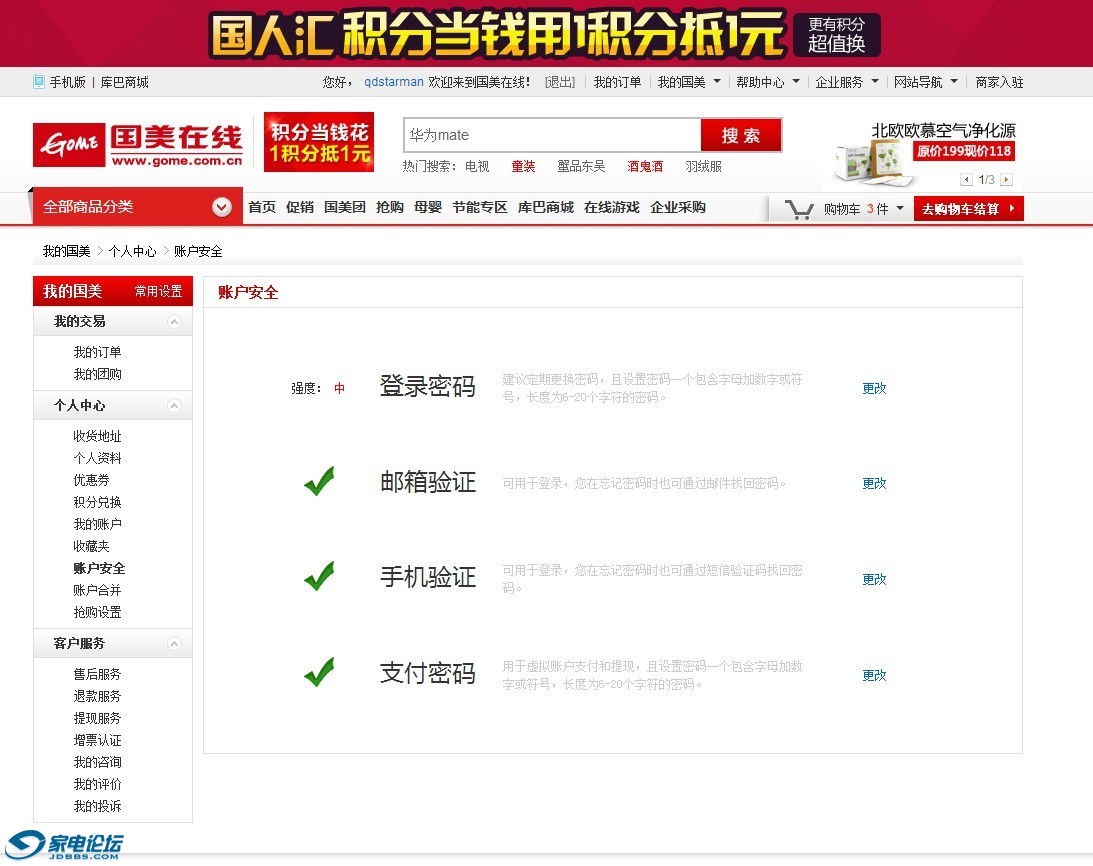Open the 帮助中心 dropdown
Viewport: 1093px width, 866px height.
click(764, 82)
